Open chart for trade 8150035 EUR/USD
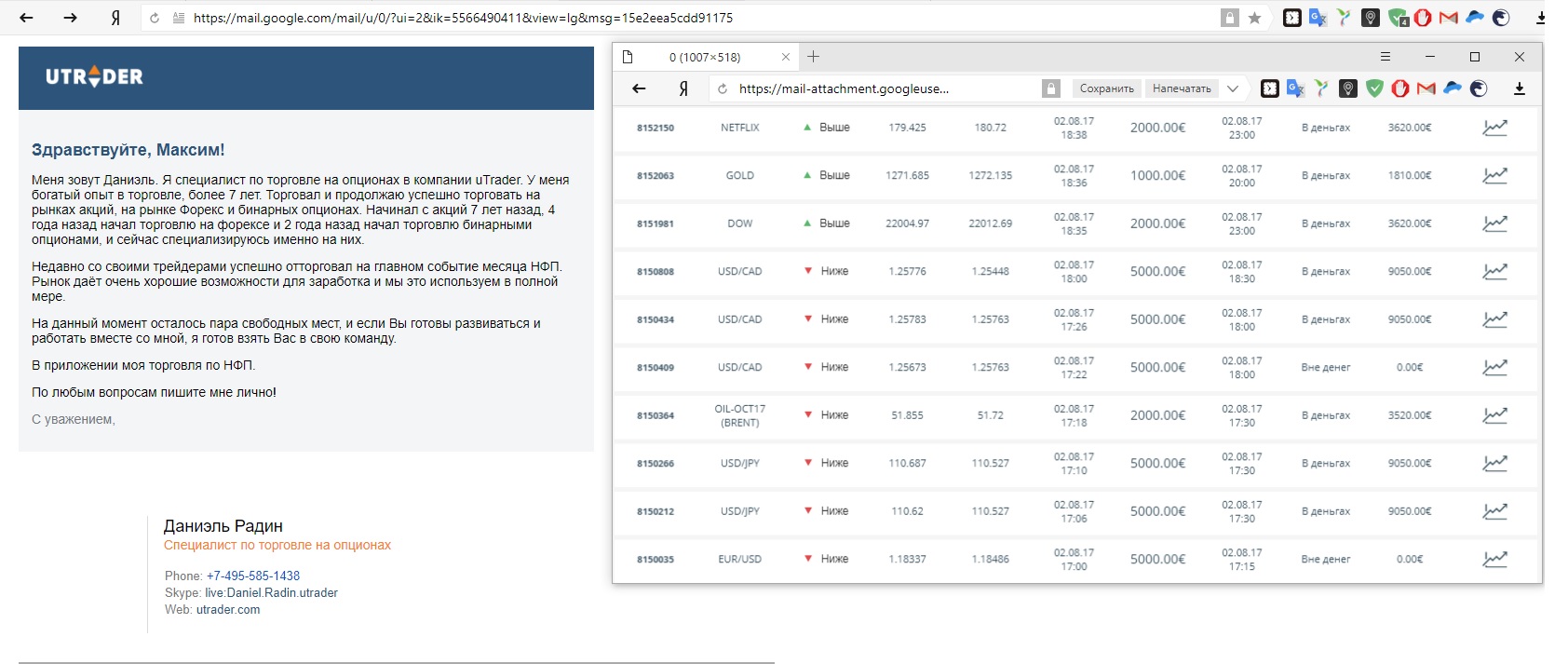The image size is (1568, 664). 1494,559
